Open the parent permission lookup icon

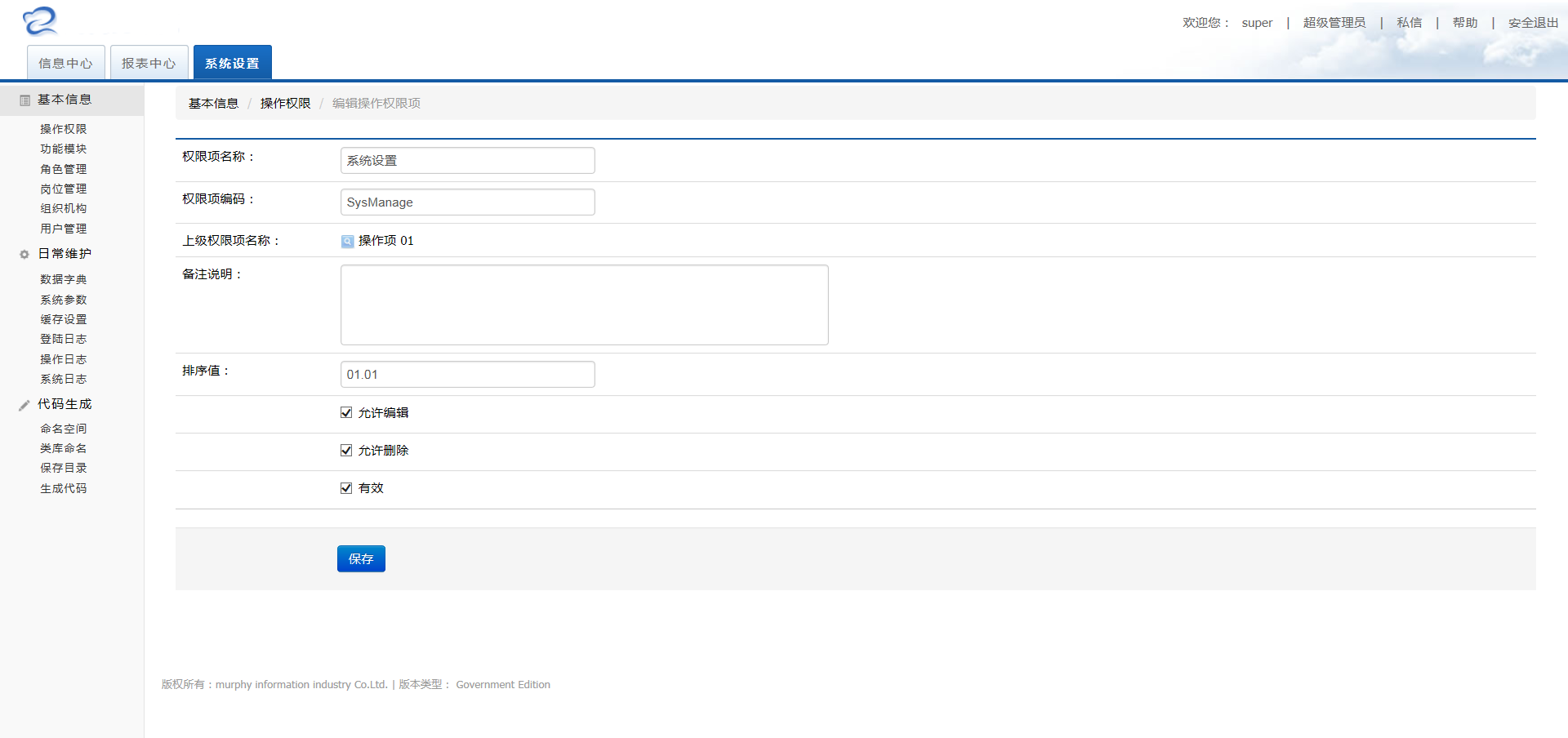coord(347,242)
